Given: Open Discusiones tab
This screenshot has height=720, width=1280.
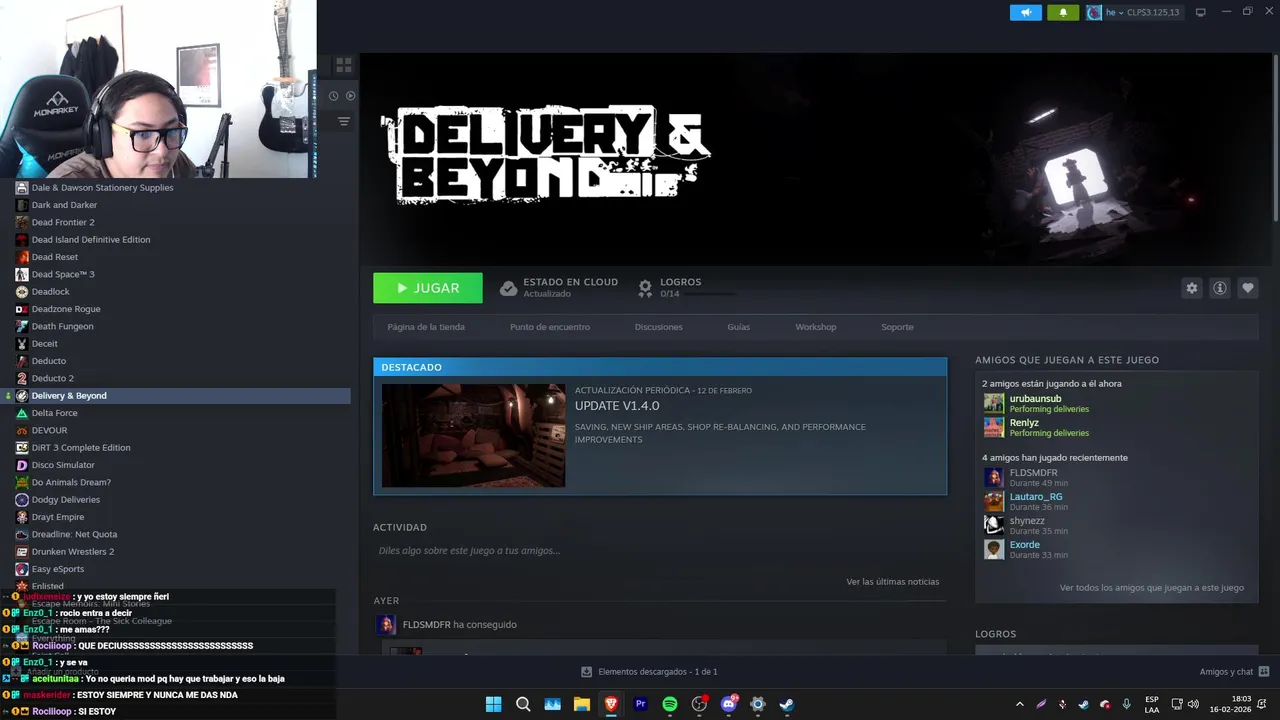Looking at the screenshot, I should 658,327.
